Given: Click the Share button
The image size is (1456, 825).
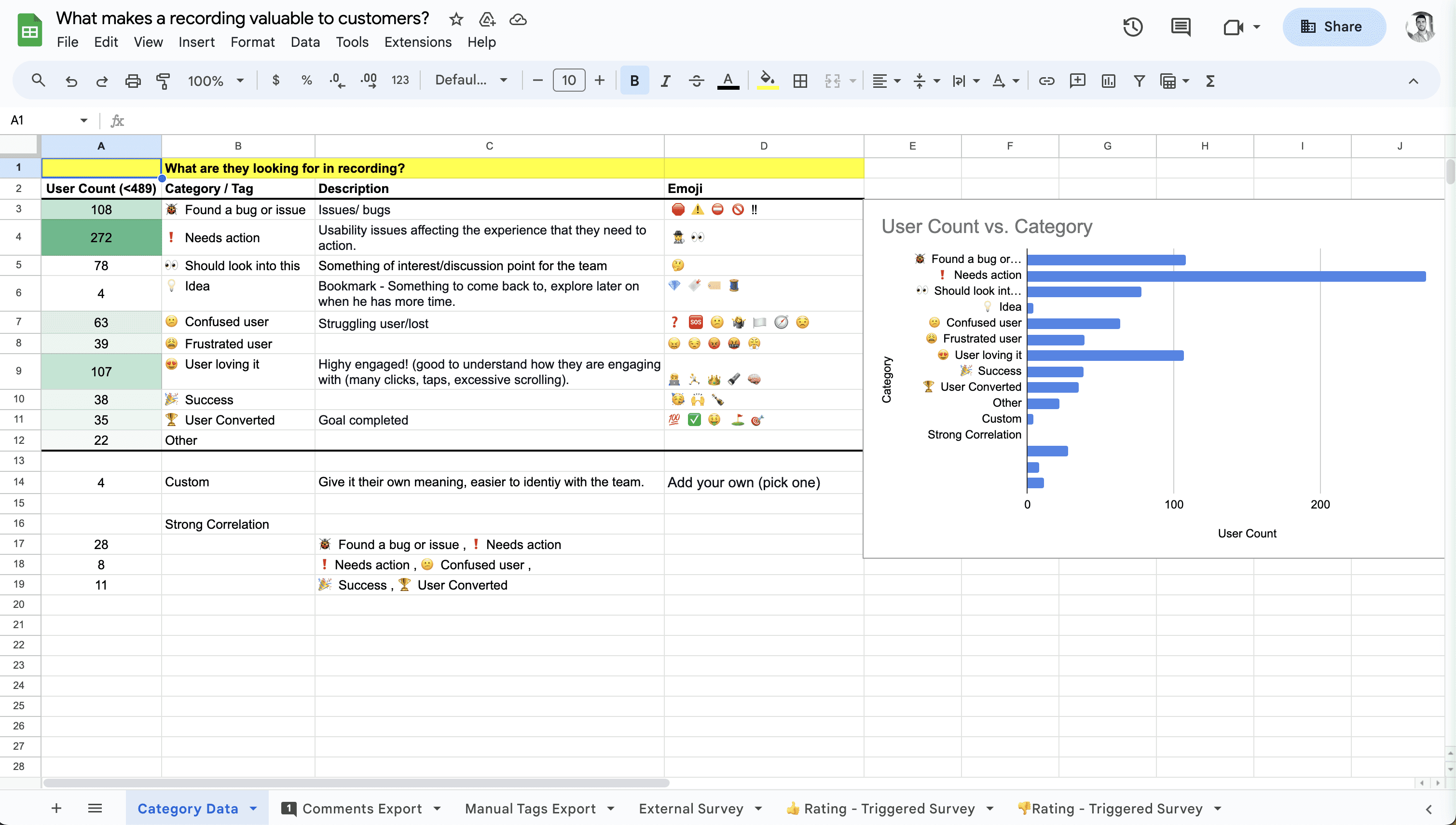Looking at the screenshot, I should click(1333, 27).
